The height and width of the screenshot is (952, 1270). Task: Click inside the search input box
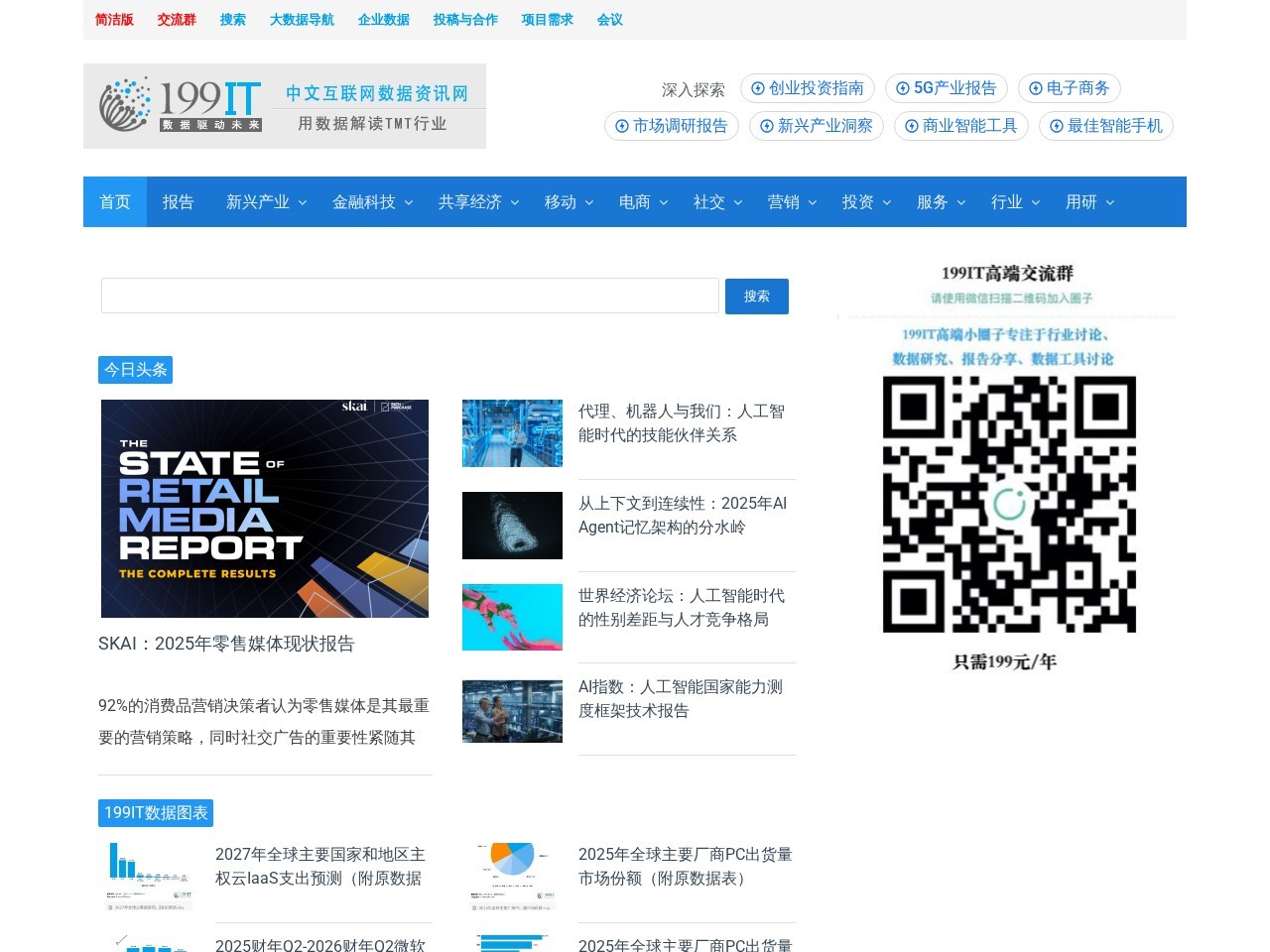pyautogui.click(x=410, y=296)
